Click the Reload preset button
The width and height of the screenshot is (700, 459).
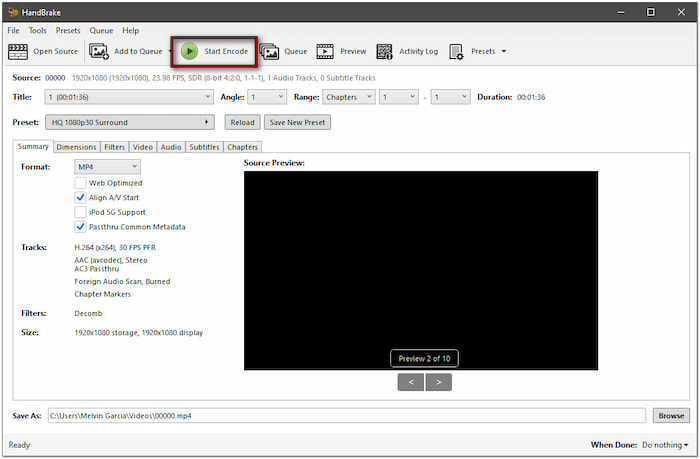tap(242, 122)
